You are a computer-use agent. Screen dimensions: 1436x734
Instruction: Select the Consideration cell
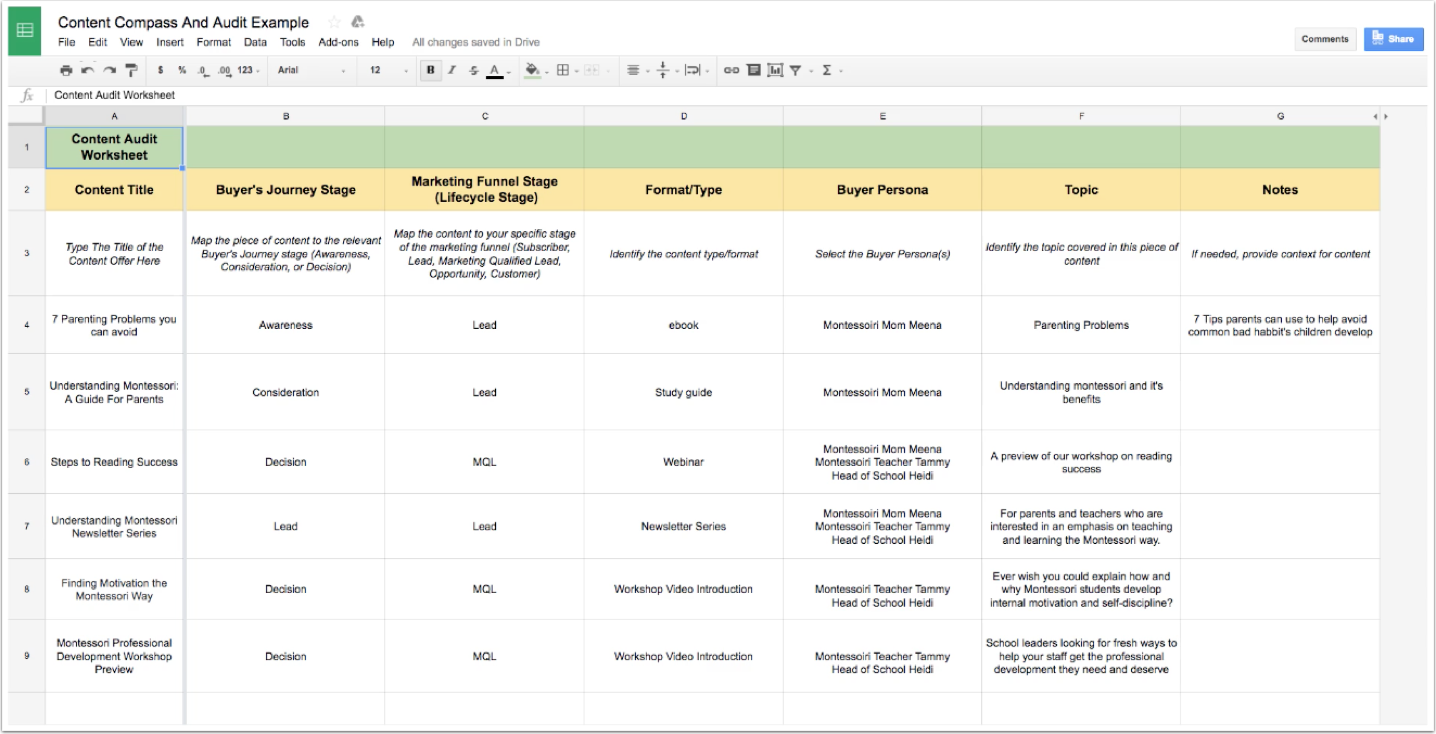point(285,392)
